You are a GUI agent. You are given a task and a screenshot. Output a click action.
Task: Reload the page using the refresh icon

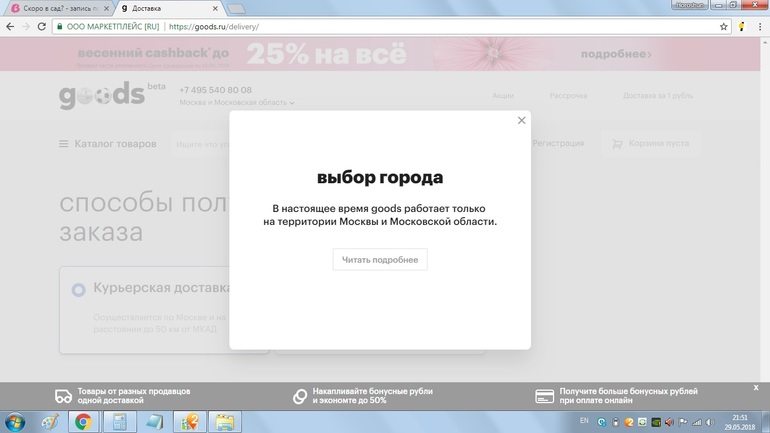[42, 27]
